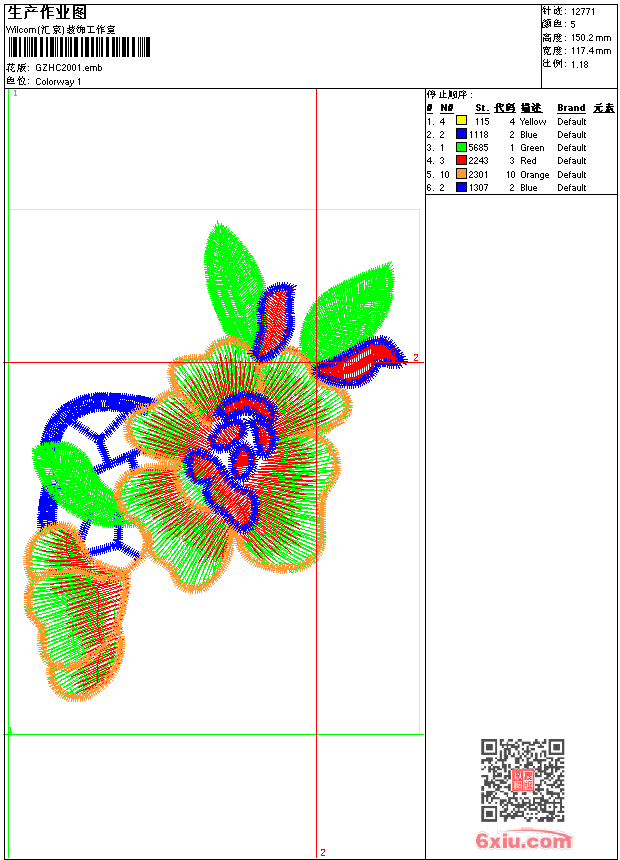Click the orange color swatch in row 5
Image resolution: width=620 pixels, height=860 pixels.
point(461,174)
